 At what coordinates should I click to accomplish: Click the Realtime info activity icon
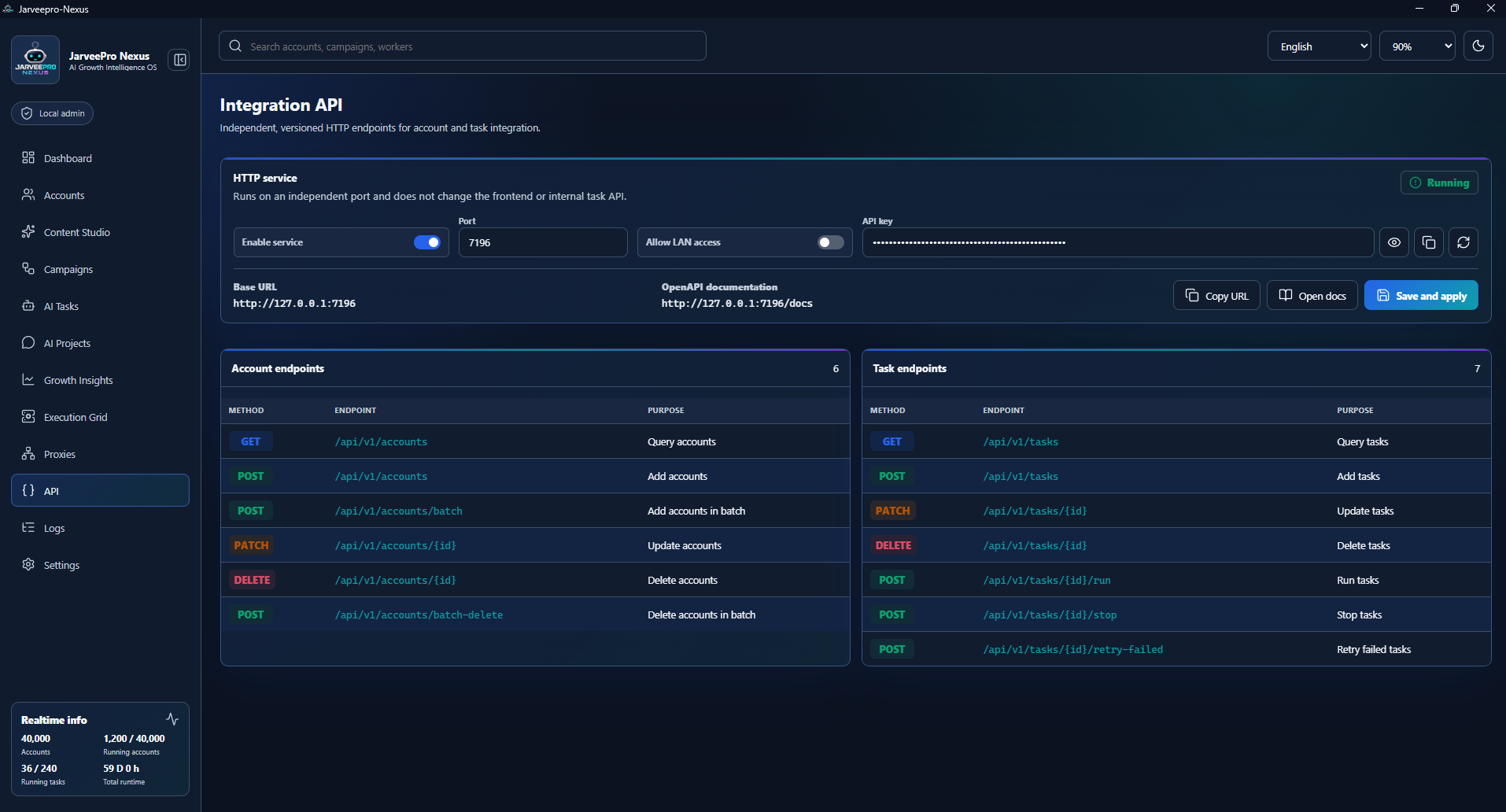point(172,719)
